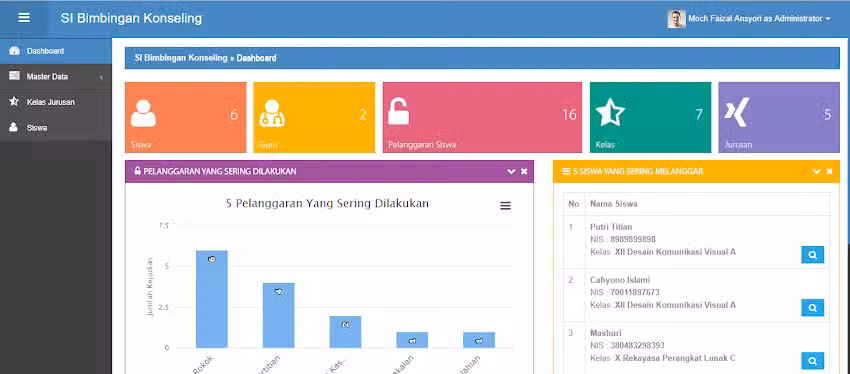Open the Kelas Jurusan sidebar item
Viewport: 850px width, 374px height.
56,102
